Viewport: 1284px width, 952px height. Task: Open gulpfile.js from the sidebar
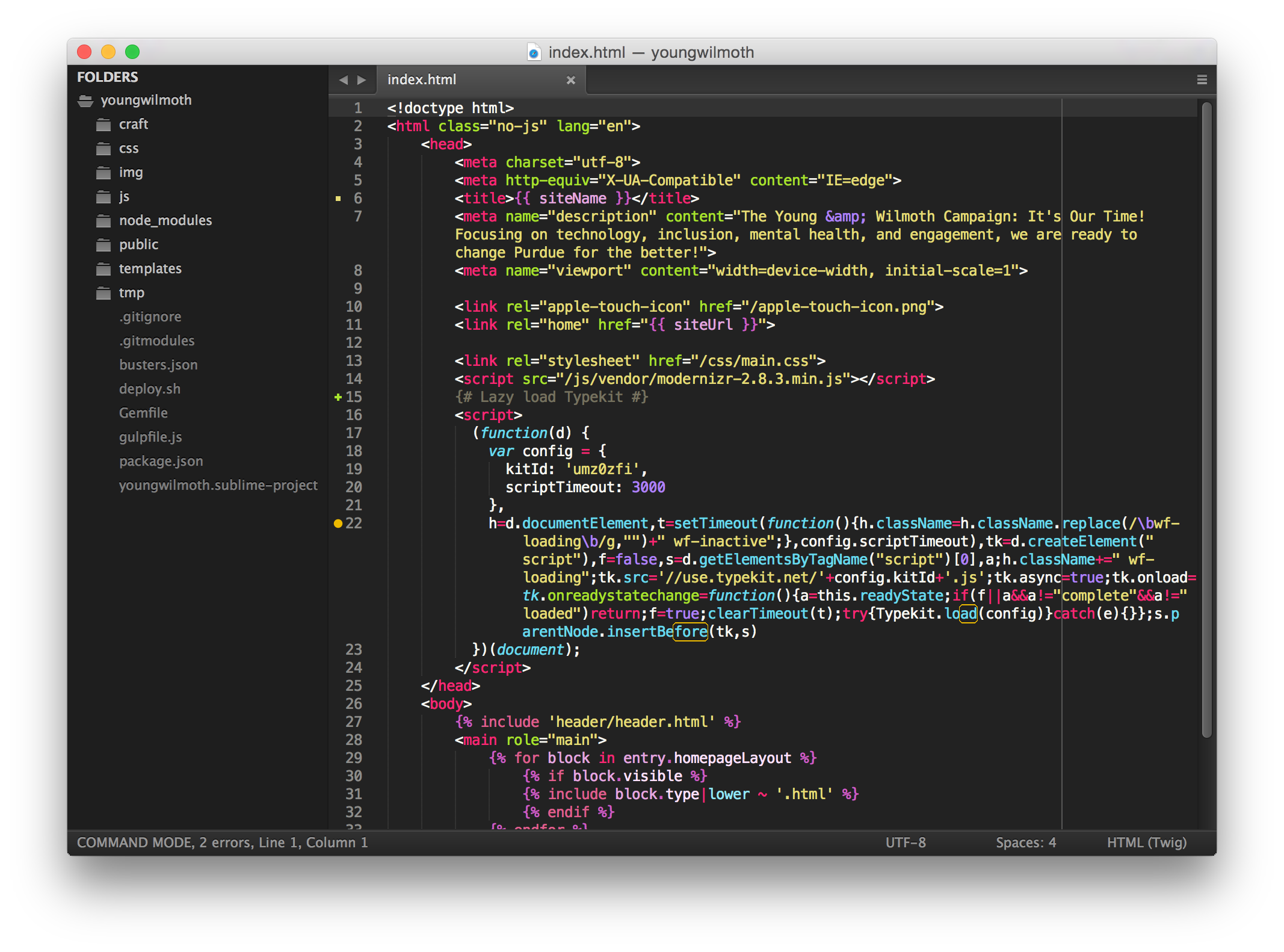tap(150, 437)
